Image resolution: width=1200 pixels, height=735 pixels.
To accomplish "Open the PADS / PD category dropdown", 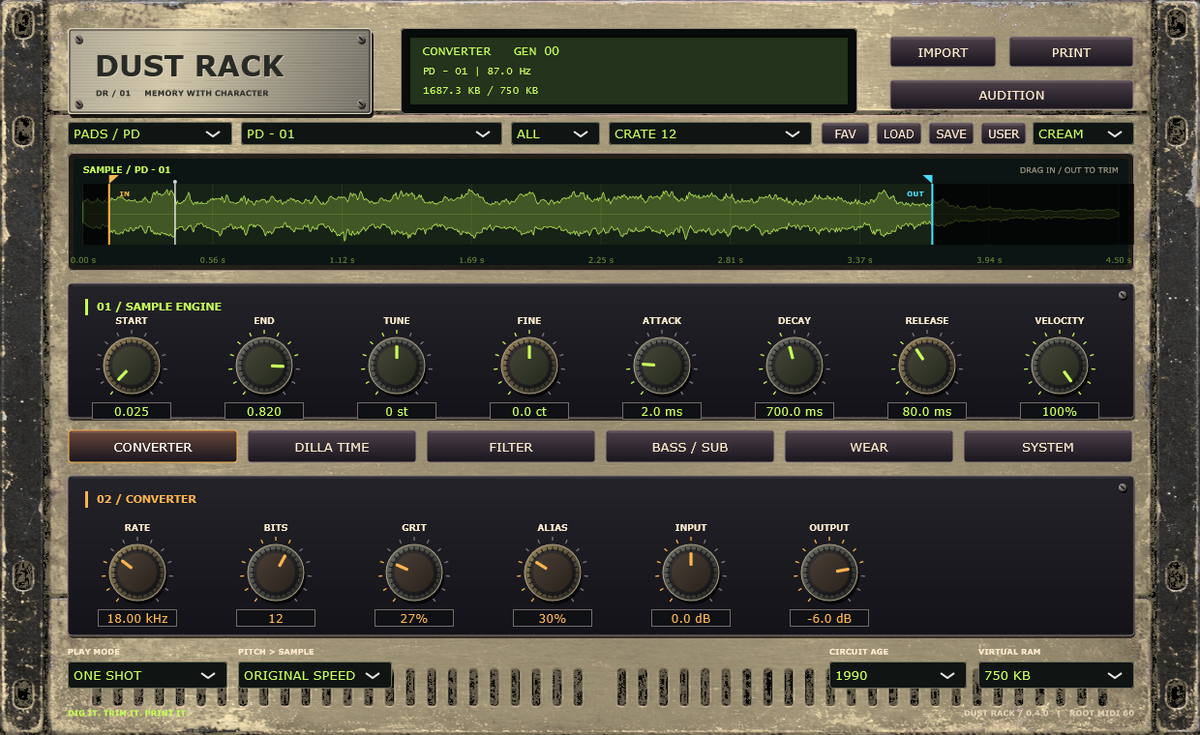I will 150,134.
